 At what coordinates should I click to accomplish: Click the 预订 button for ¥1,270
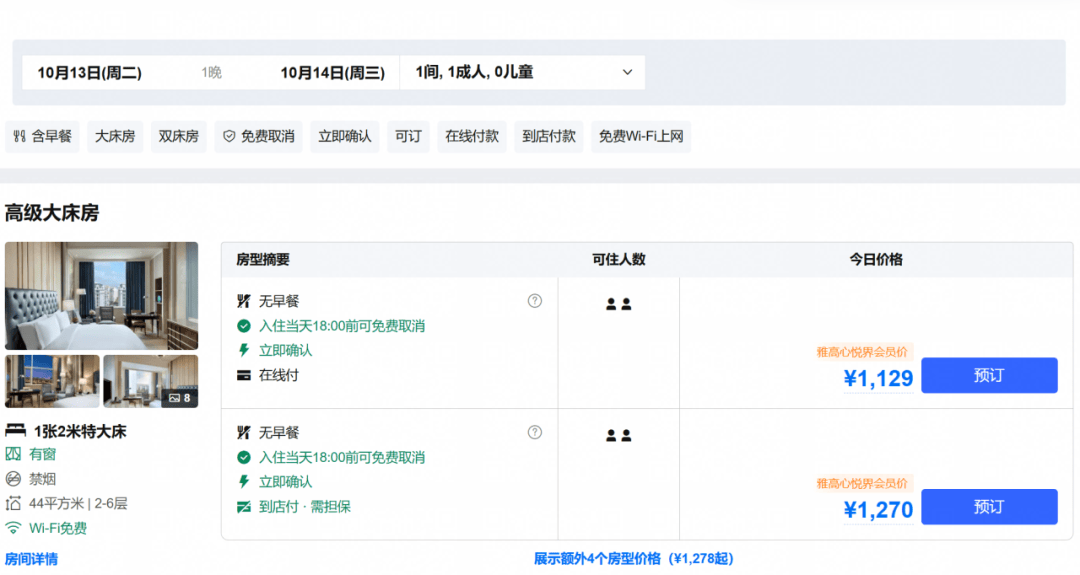[x=989, y=507]
